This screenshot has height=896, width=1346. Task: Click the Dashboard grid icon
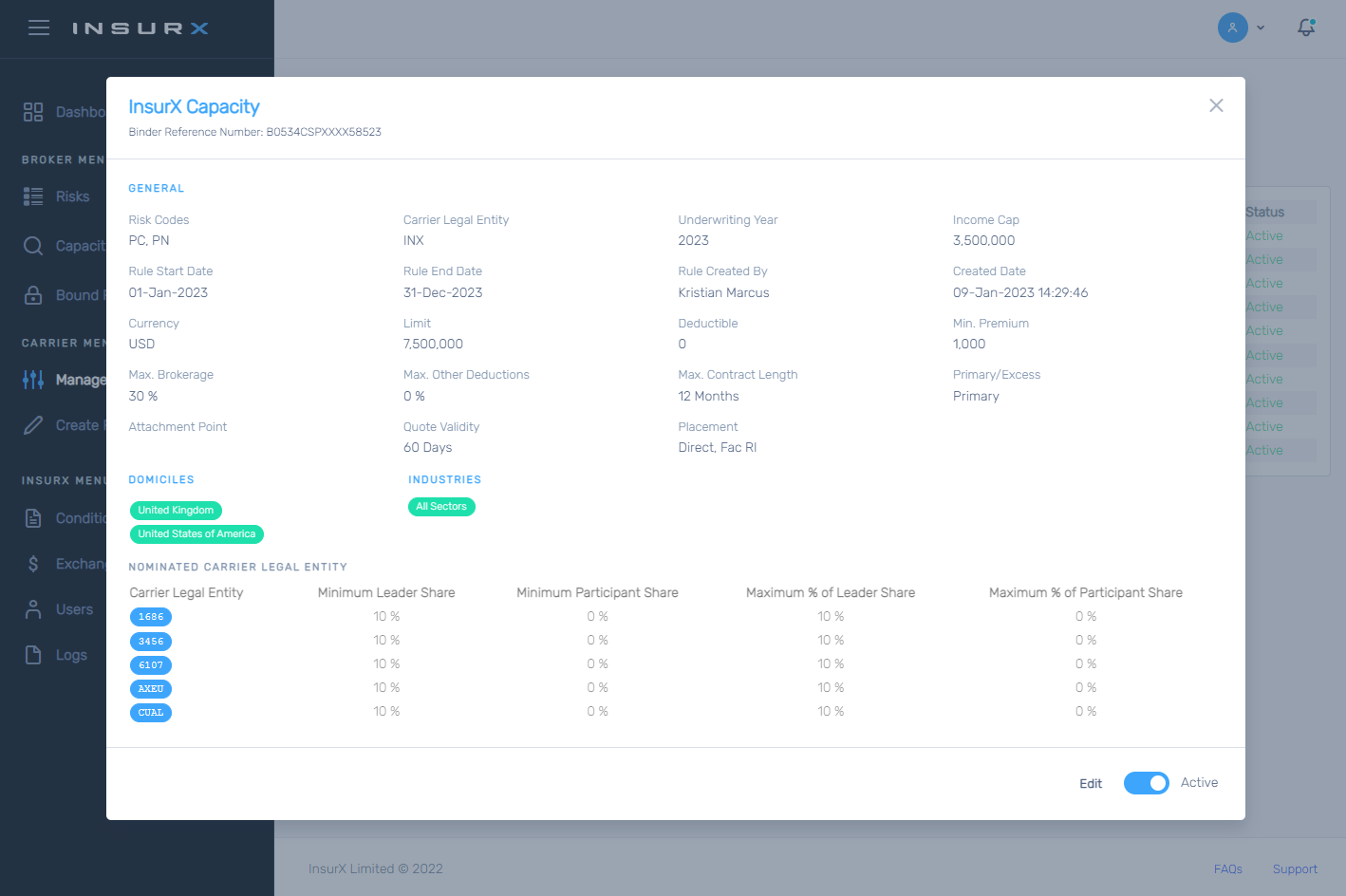click(x=33, y=112)
